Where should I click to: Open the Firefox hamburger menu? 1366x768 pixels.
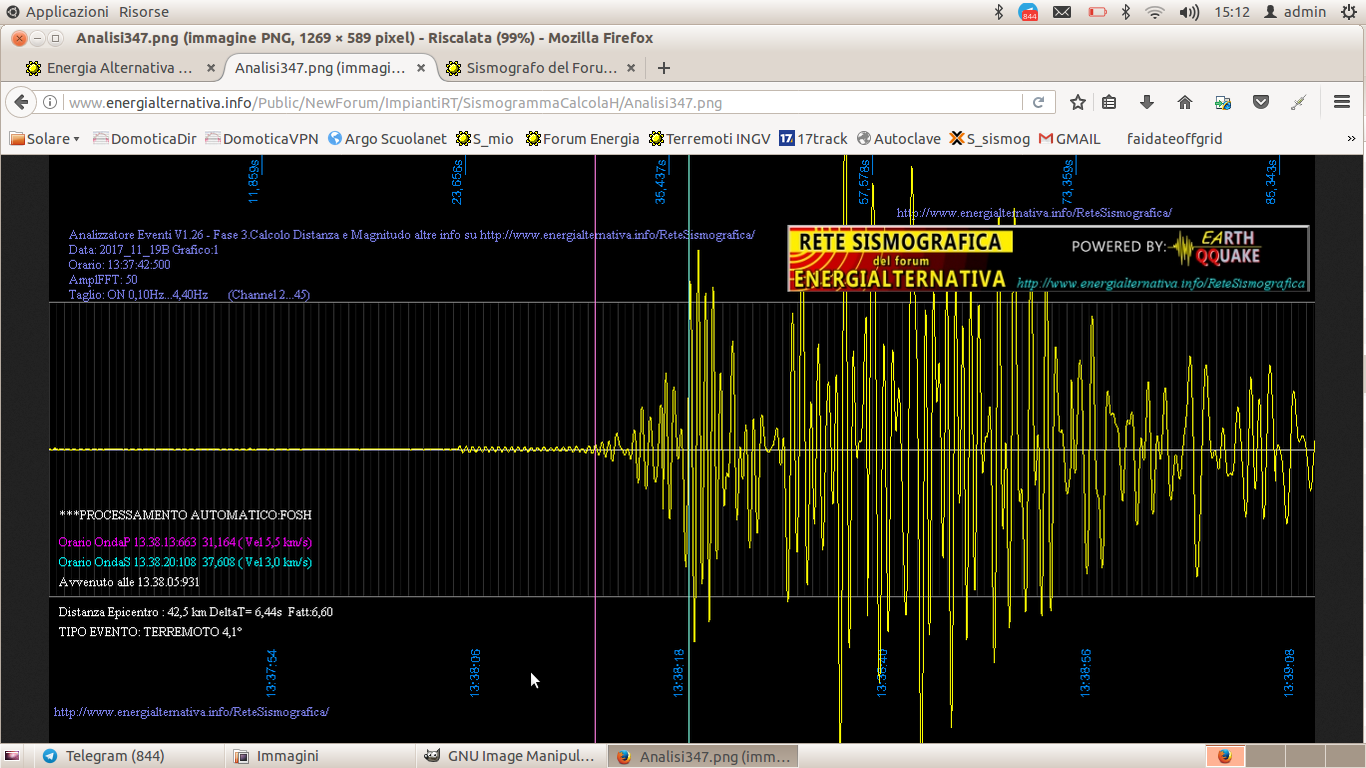click(x=1342, y=102)
